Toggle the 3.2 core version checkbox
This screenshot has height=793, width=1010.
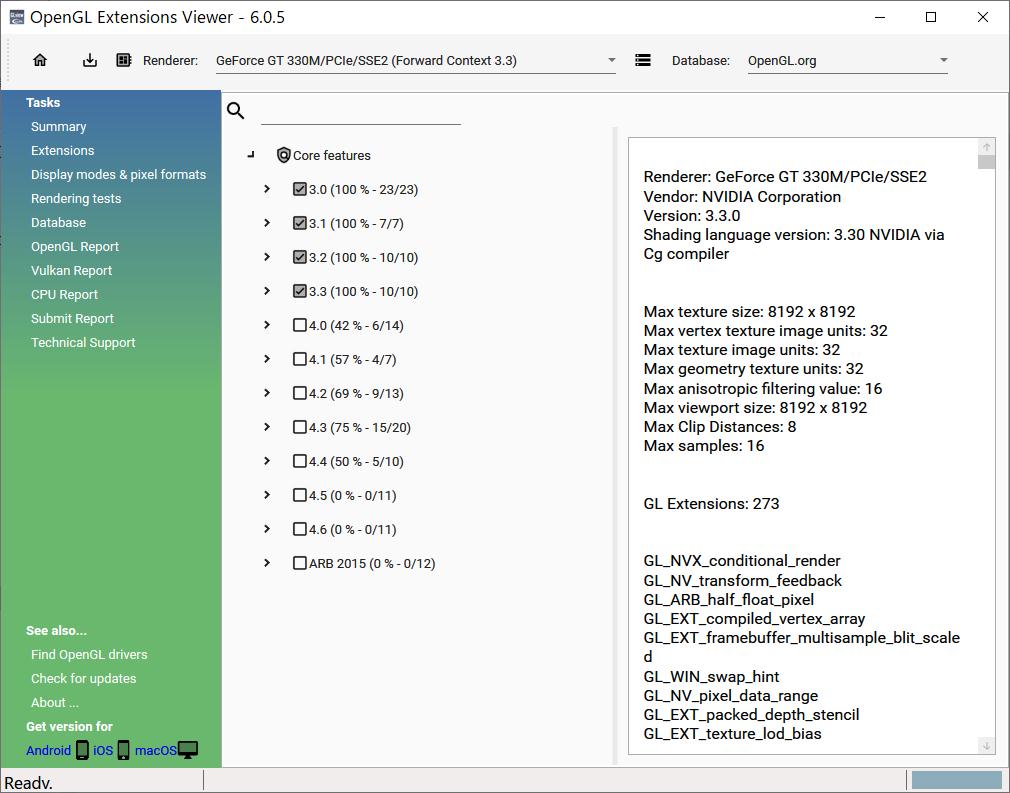tap(300, 257)
